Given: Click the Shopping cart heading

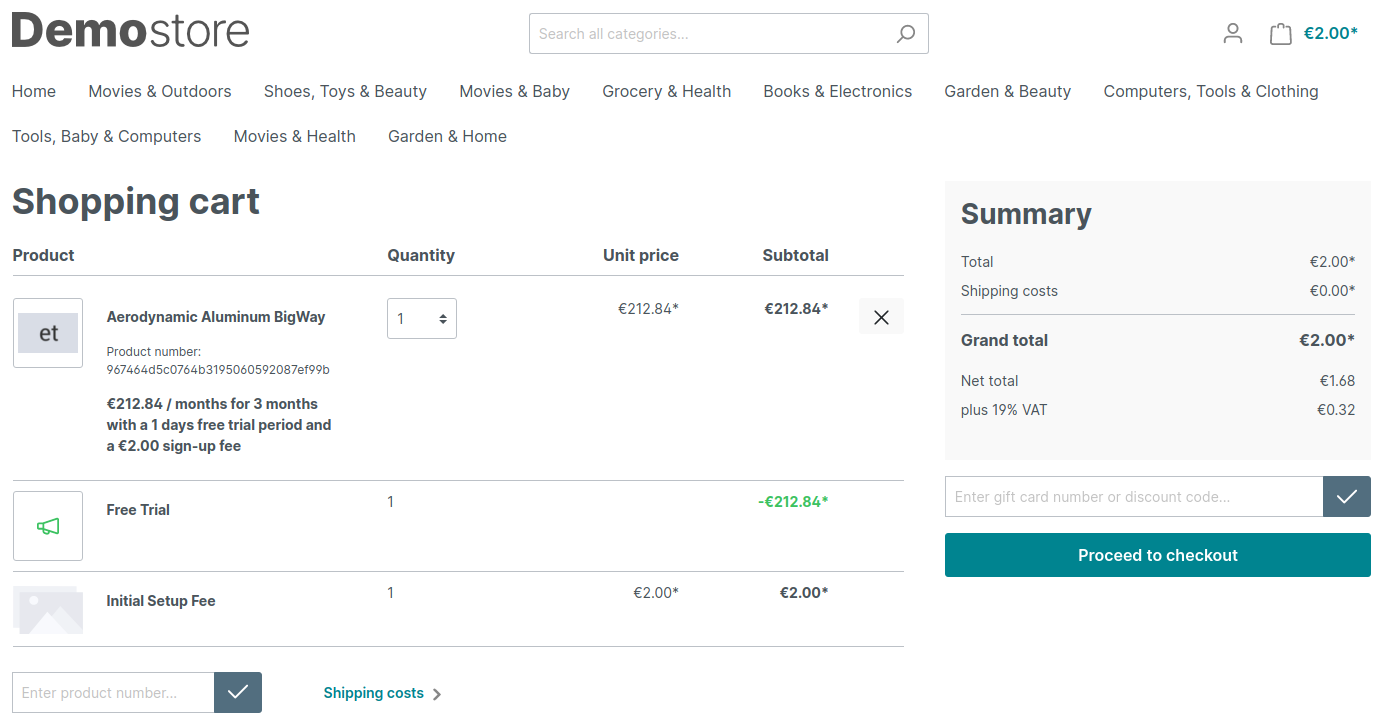Looking at the screenshot, I should pos(136,201).
